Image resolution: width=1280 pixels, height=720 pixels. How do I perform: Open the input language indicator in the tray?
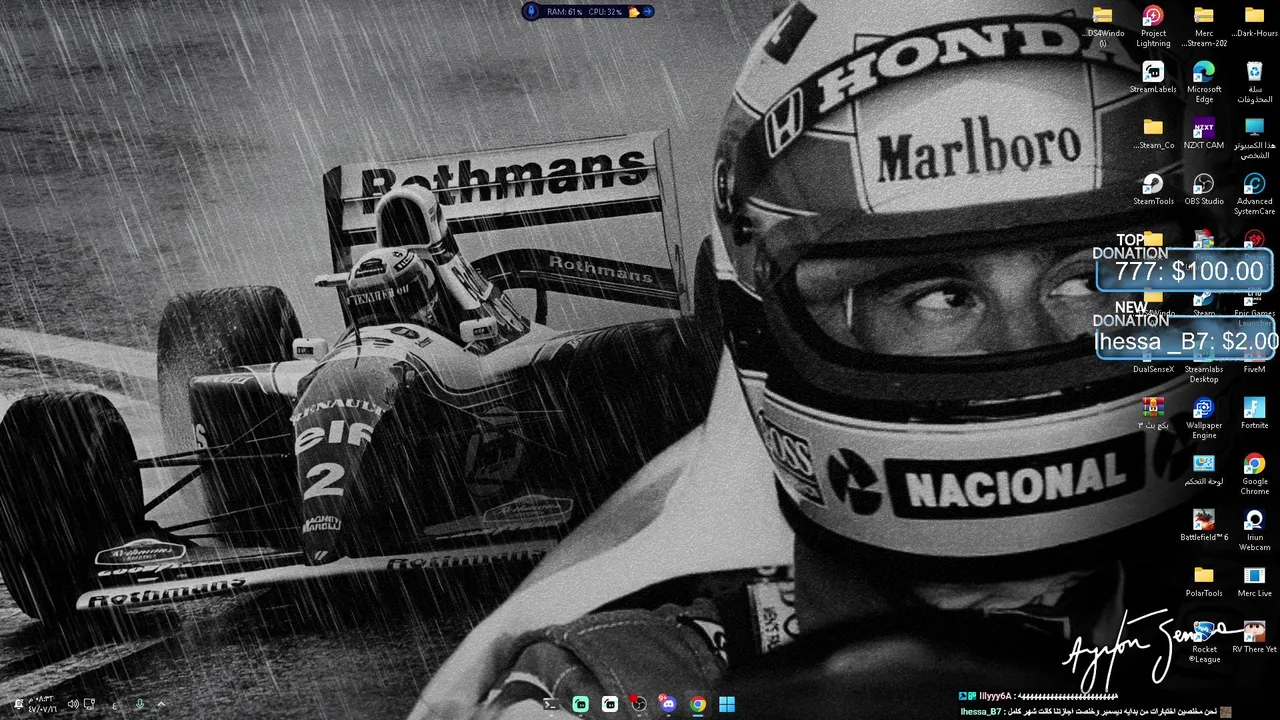coord(114,705)
